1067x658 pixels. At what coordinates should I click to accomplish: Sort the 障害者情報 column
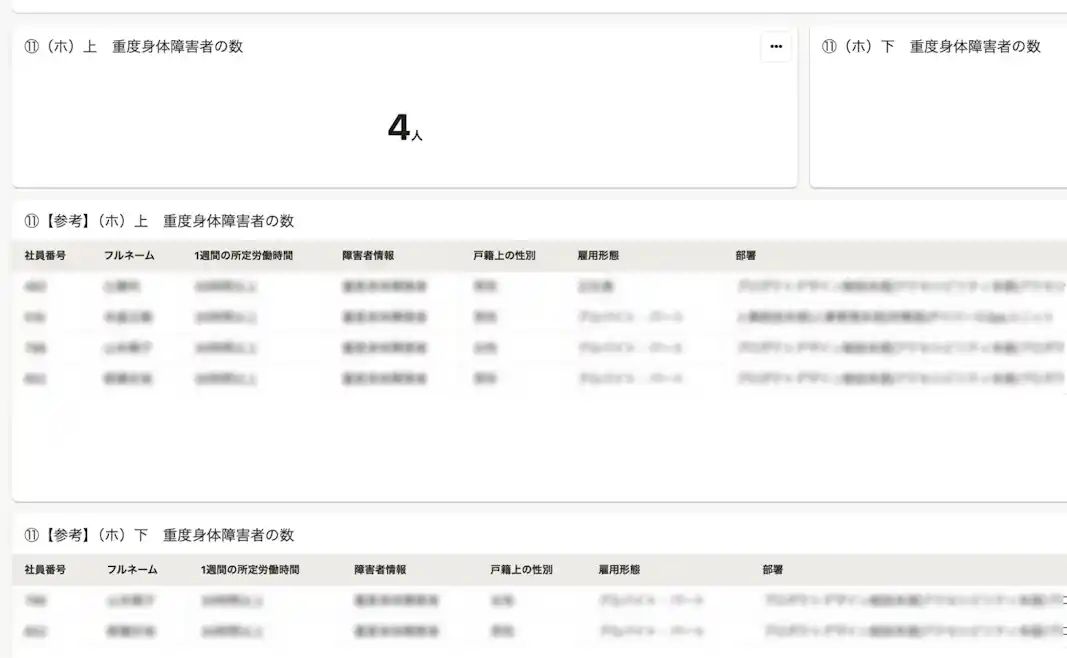coord(368,255)
